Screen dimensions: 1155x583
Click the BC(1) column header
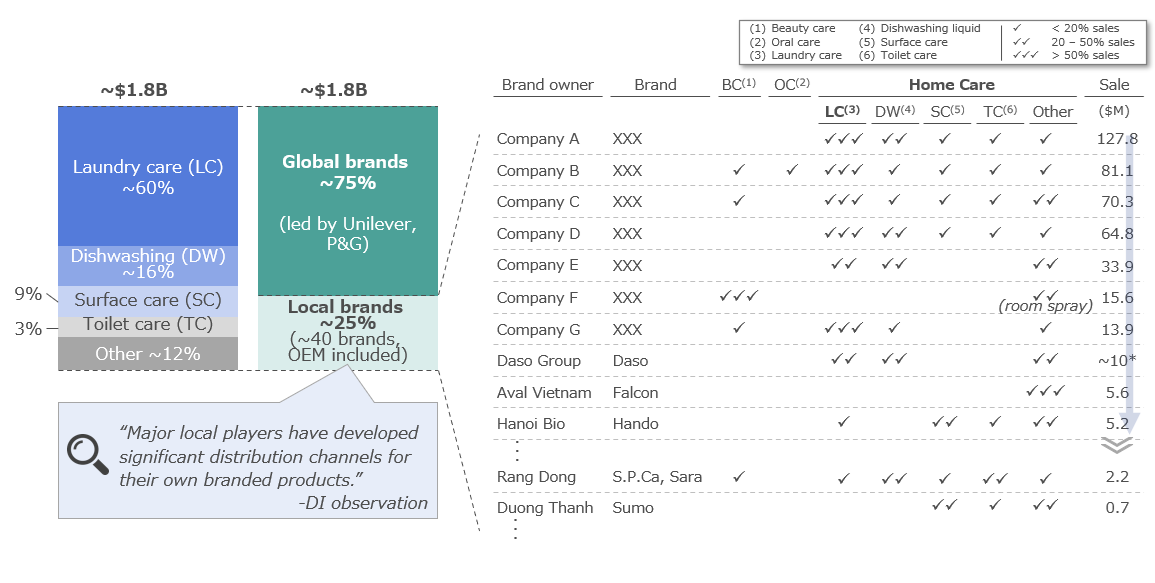click(x=739, y=85)
